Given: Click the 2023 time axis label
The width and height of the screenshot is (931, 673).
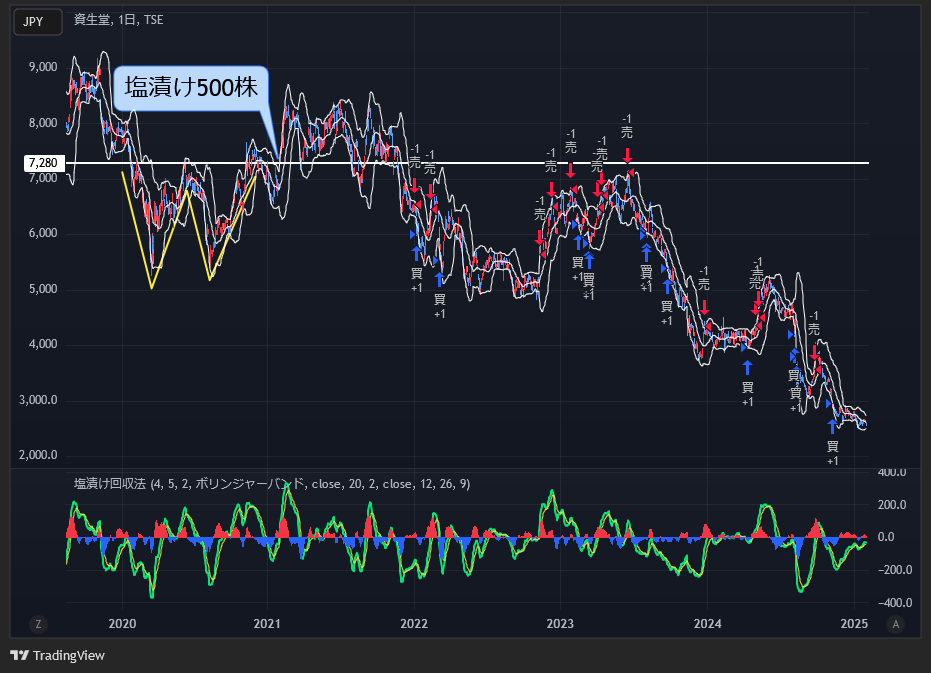Looking at the screenshot, I should [x=560, y=624].
